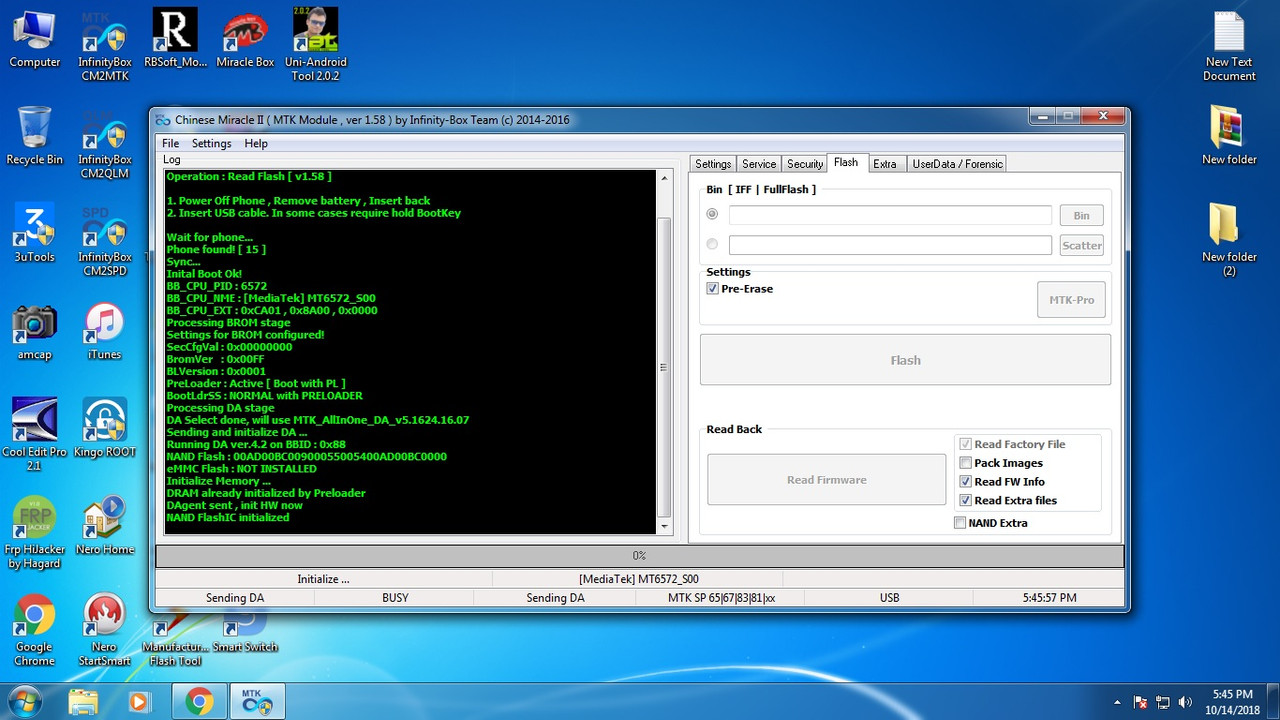Viewport: 1280px width, 720px height.
Task: Show hidden system tray icons
Action: tap(1118, 702)
